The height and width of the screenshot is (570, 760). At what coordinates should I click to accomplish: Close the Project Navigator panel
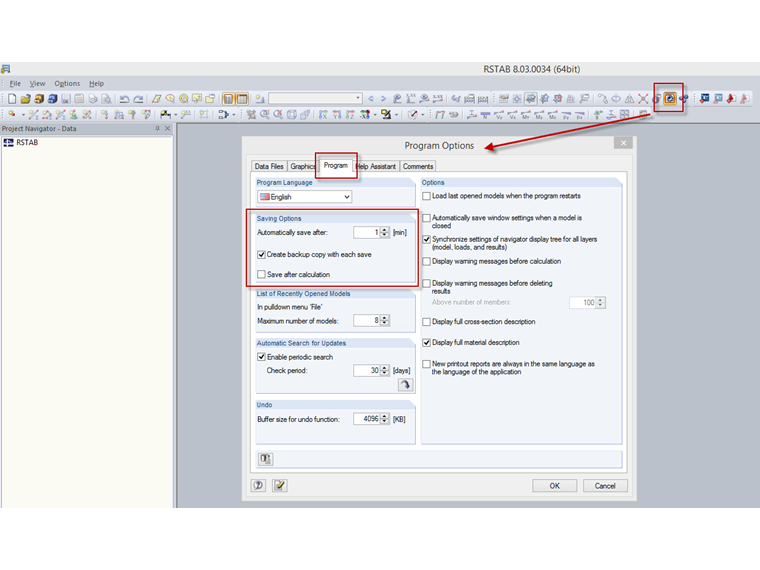tap(168, 128)
